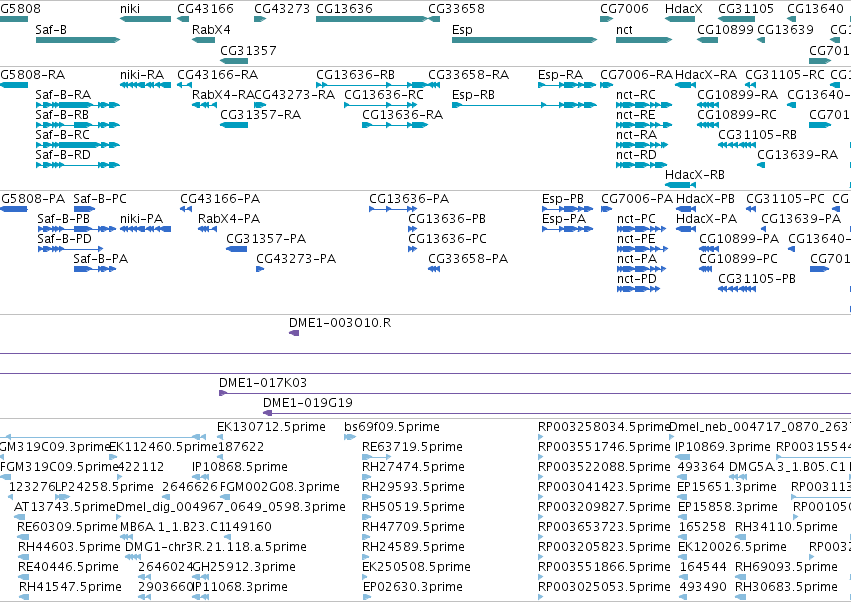Viewport: 851px width, 602px height.
Task: Click the DME1-017K03 BAC label
Action: [x=263, y=383]
